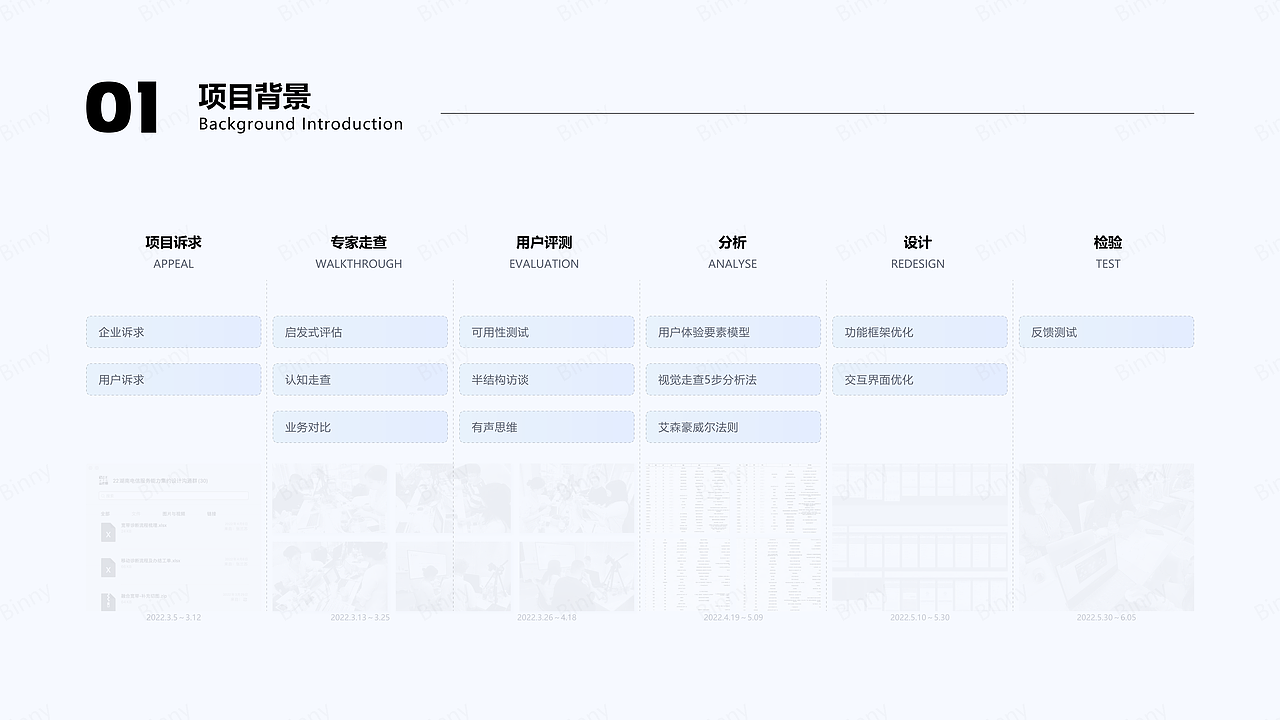Select the 企业诉求 card under 项目诉求
Viewport: 1280px width, 720px height.
(173, 331)
